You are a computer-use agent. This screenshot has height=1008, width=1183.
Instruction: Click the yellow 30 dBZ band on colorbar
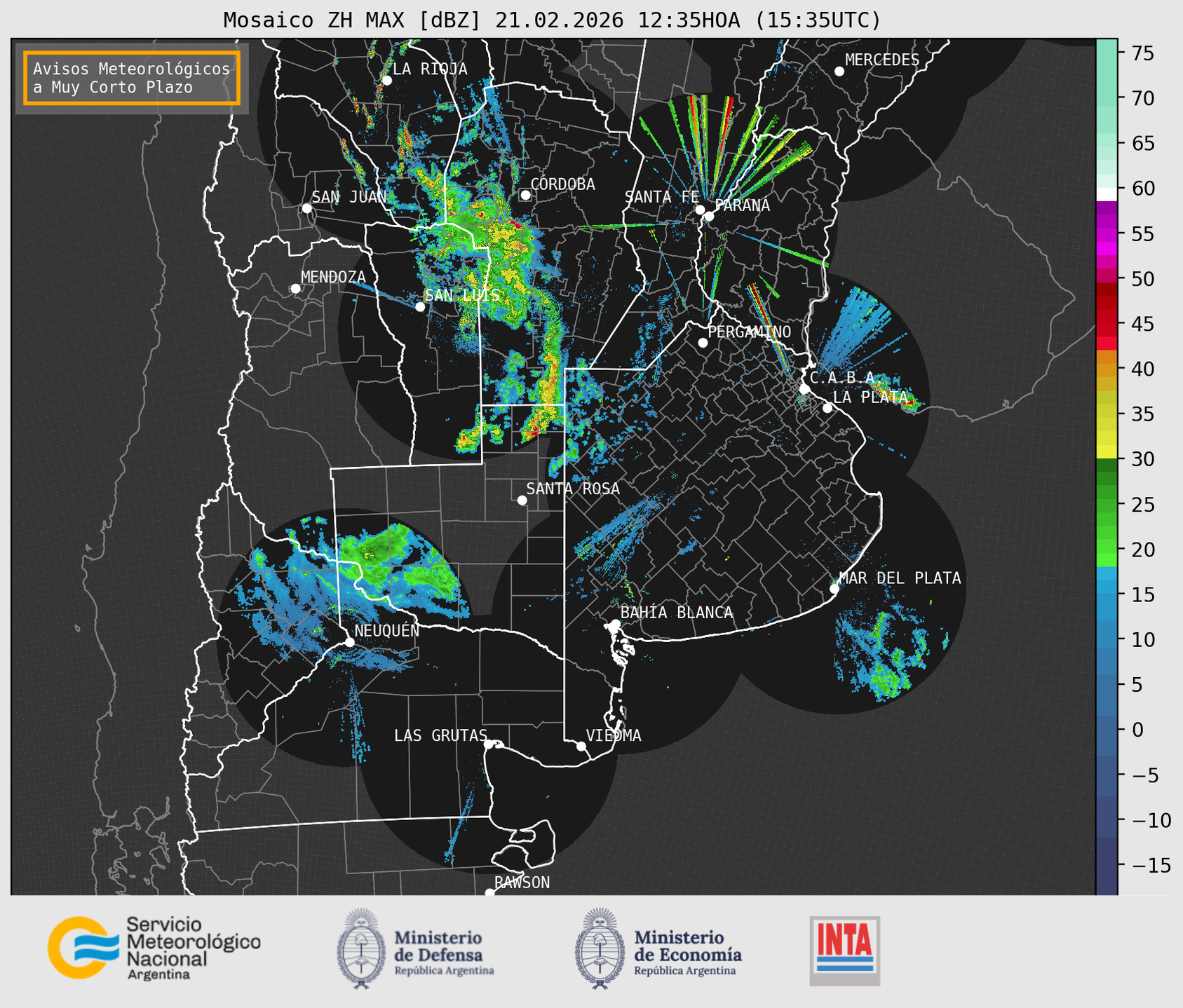pos(1106,452)
